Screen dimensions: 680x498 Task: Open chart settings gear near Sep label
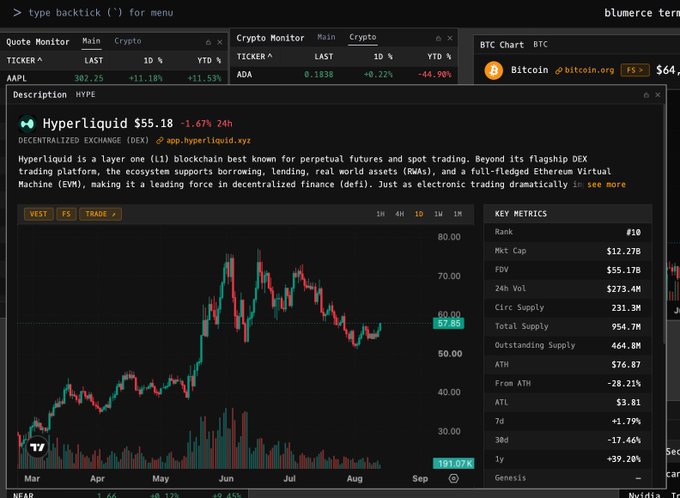tap(454, 478)
